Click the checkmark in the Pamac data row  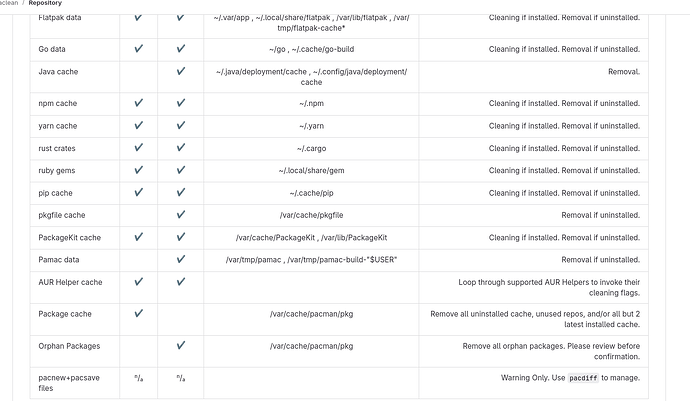coord(180,259)
